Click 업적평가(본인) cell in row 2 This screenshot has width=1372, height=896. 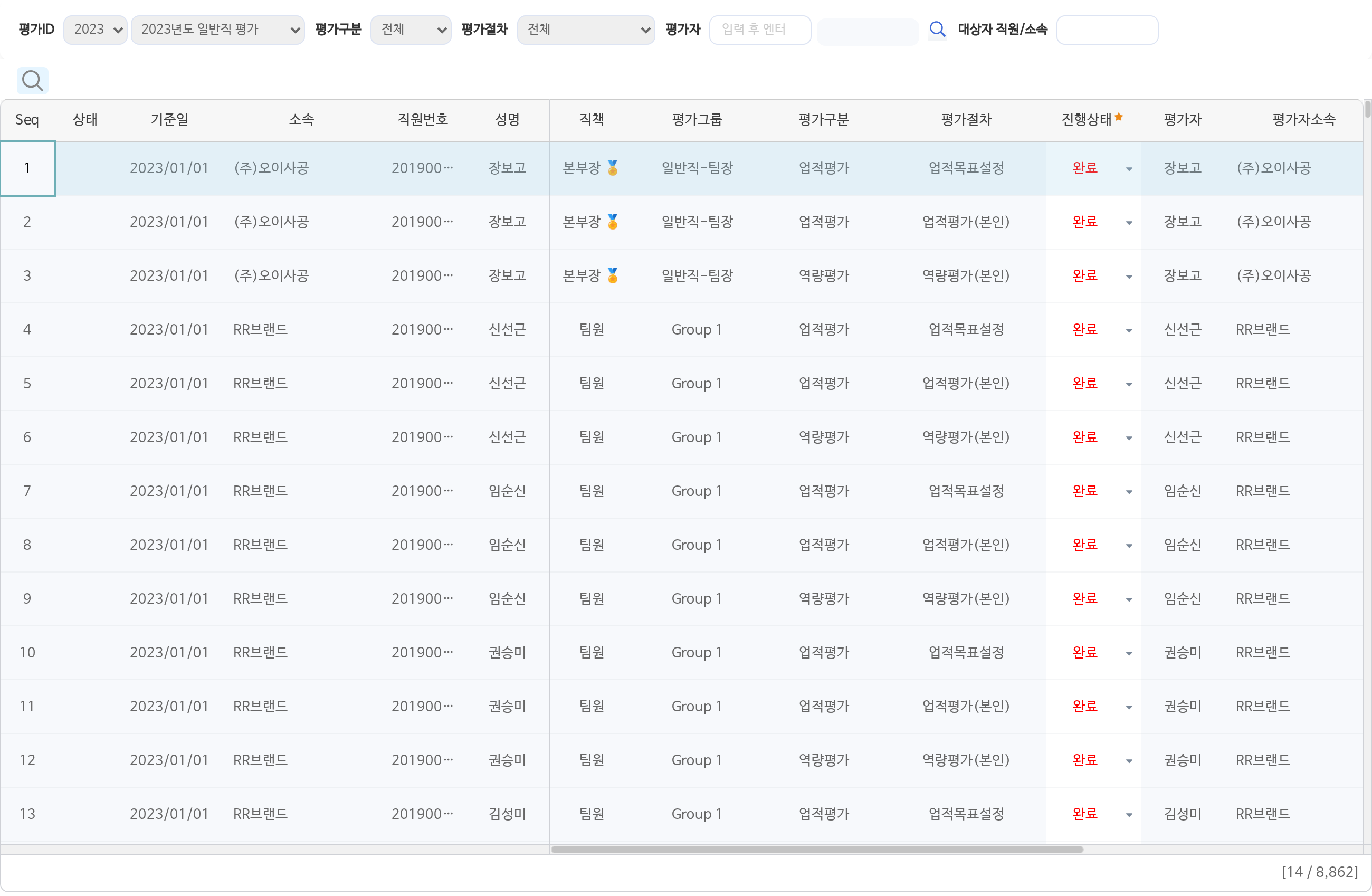(966, 222)
